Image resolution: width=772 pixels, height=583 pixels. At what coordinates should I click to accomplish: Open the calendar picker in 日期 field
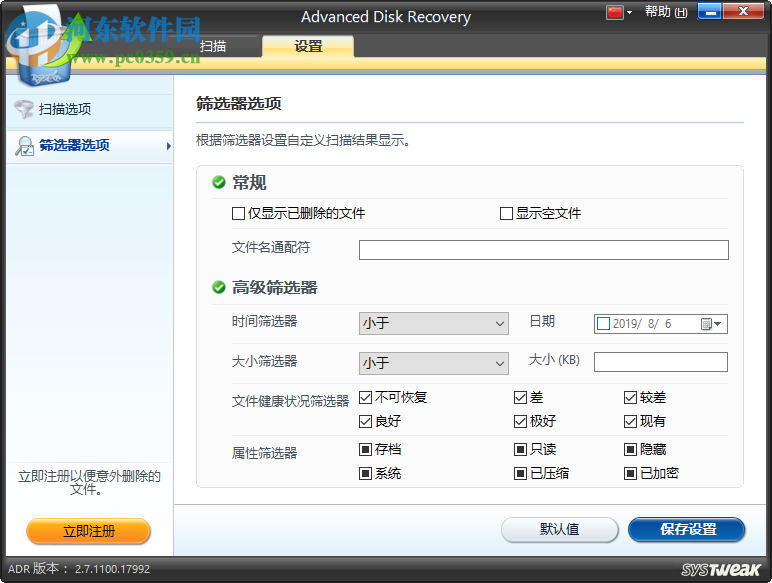click(x=710, y=324)
